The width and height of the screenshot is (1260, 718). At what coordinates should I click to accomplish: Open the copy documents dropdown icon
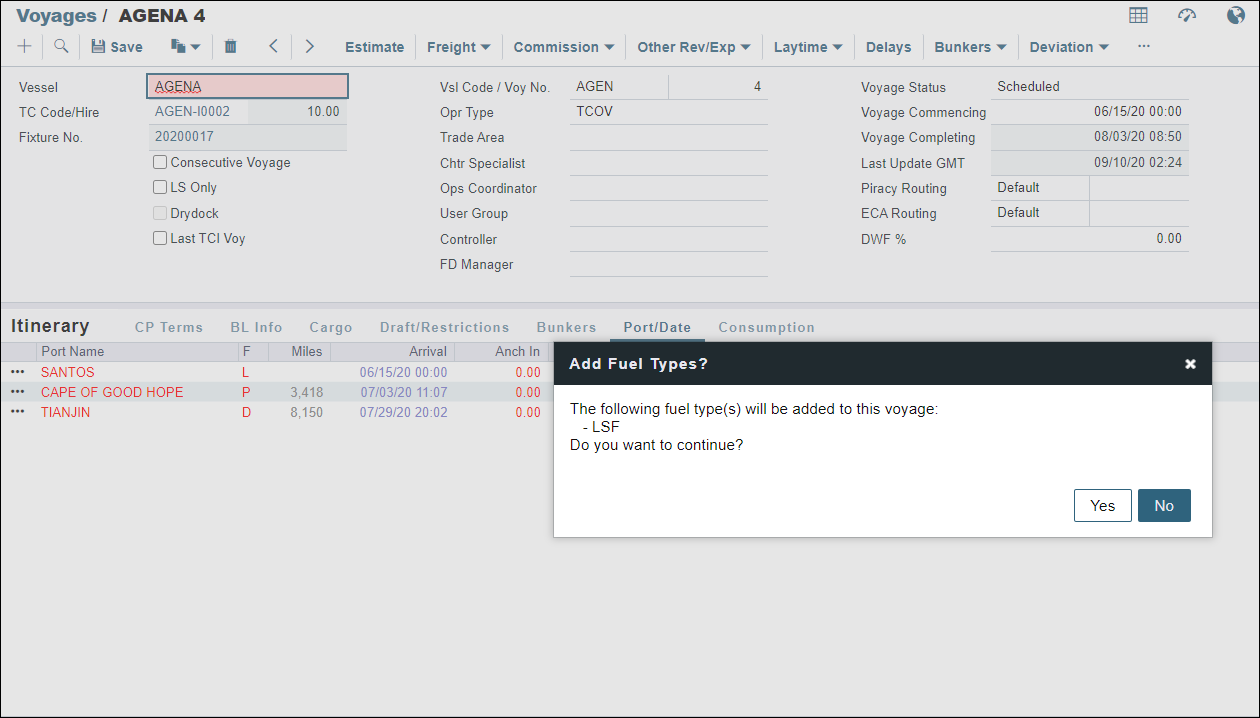tap(186, 46)
